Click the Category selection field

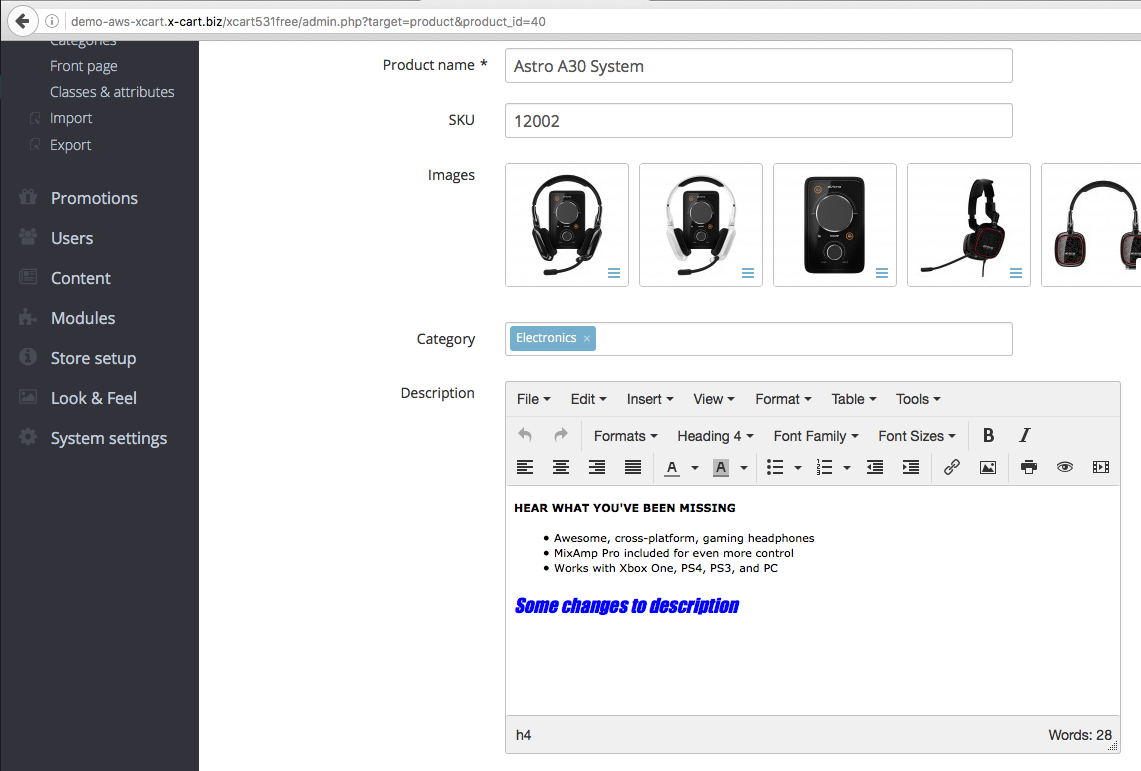(758, 339)
